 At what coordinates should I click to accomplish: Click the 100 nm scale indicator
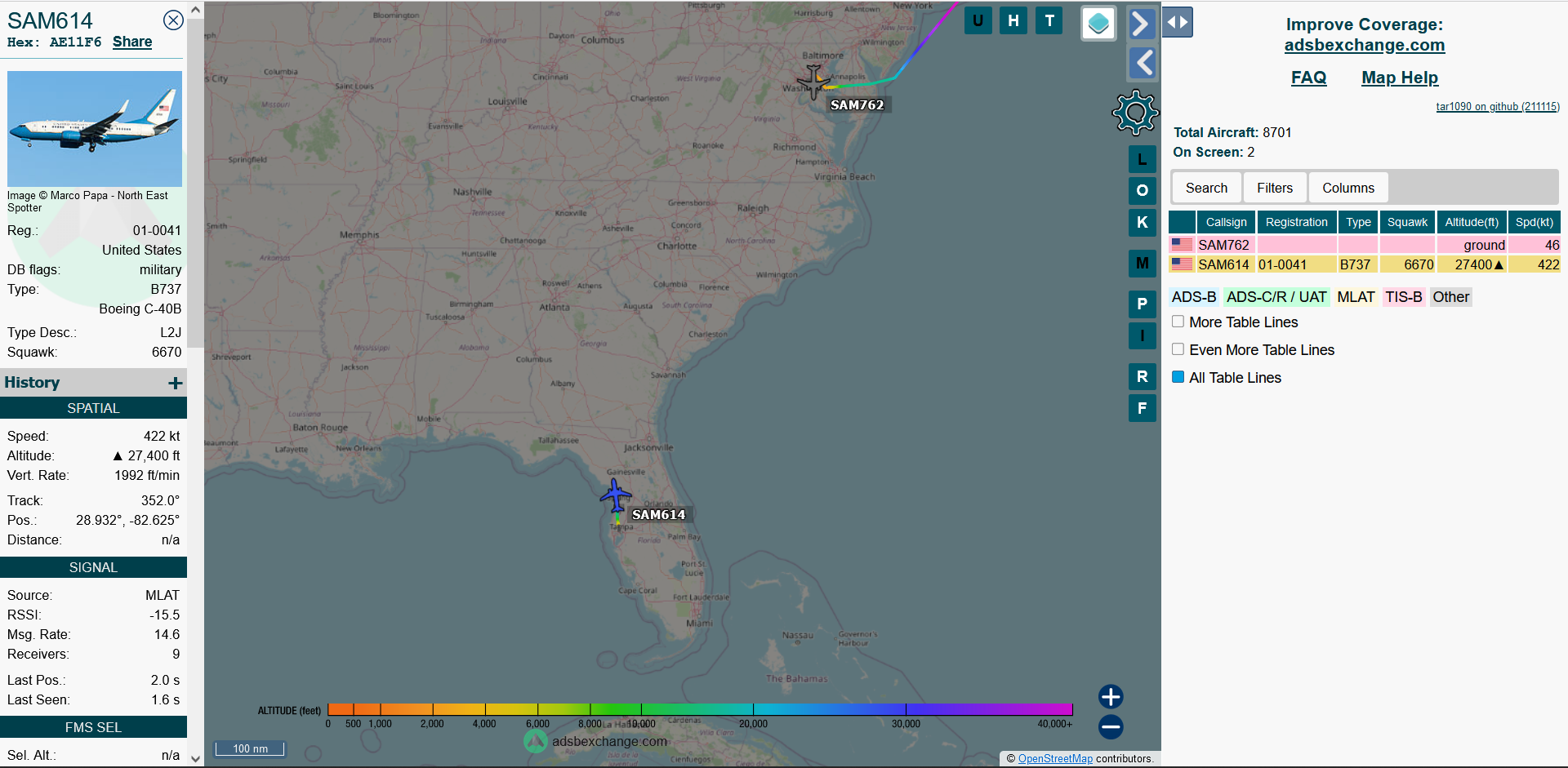(250, 748)
